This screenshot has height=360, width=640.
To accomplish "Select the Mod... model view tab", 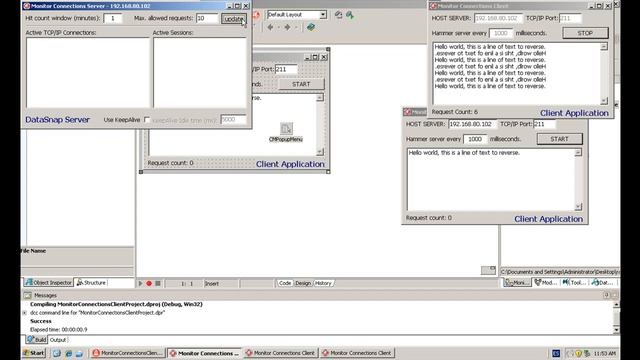I will pyautogui.click(x=546, y=282).
